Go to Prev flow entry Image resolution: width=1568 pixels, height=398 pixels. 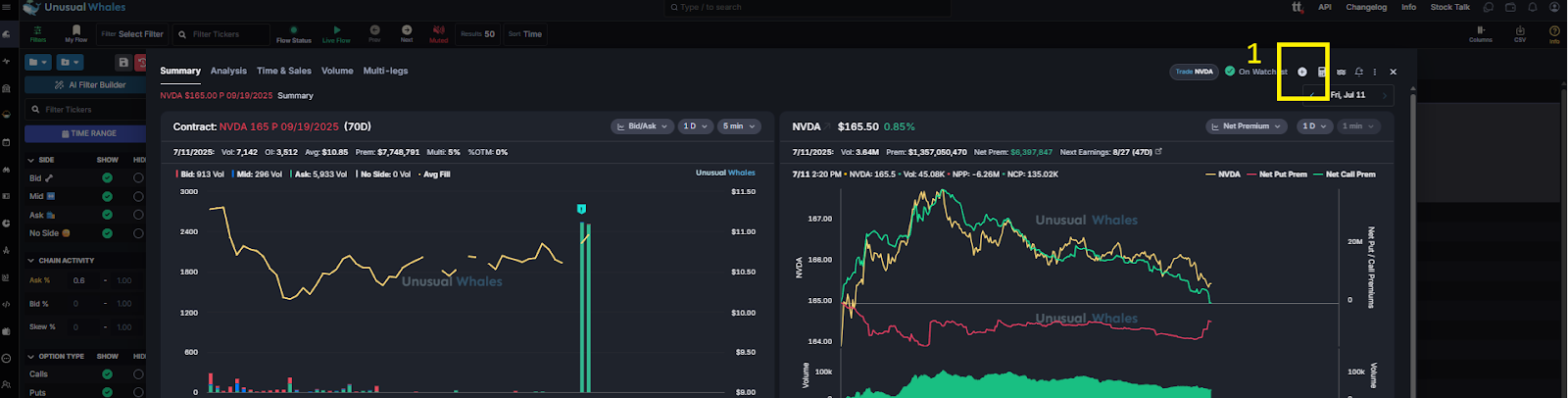tap(374, 33)
